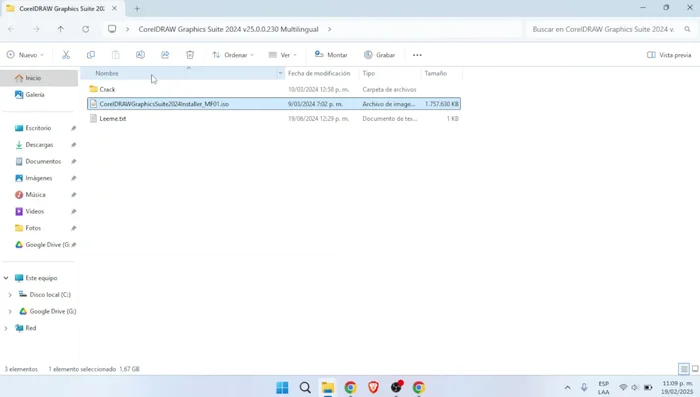Go back with the left arrow

tap(11, 29)
